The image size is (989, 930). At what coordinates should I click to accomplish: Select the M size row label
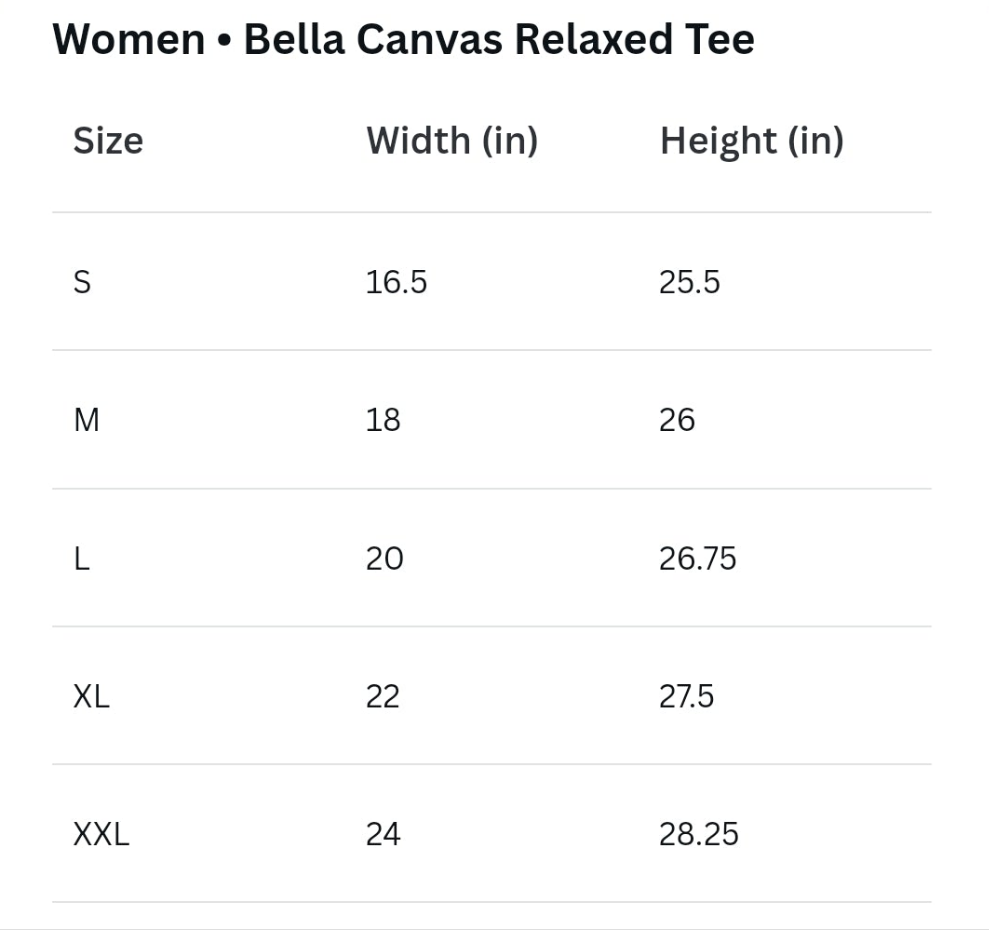86,420
